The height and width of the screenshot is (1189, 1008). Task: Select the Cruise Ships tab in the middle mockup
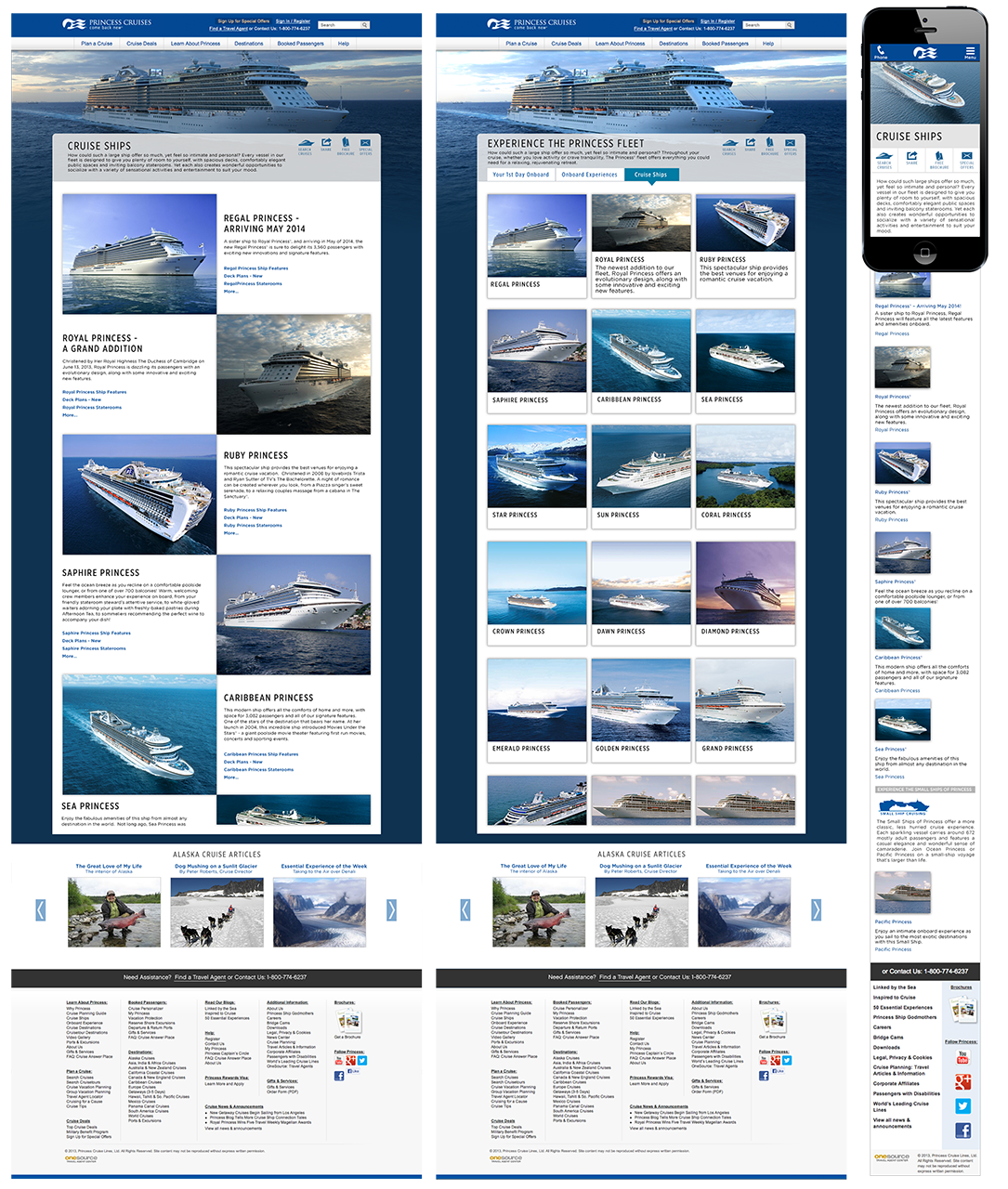[650, 175]
